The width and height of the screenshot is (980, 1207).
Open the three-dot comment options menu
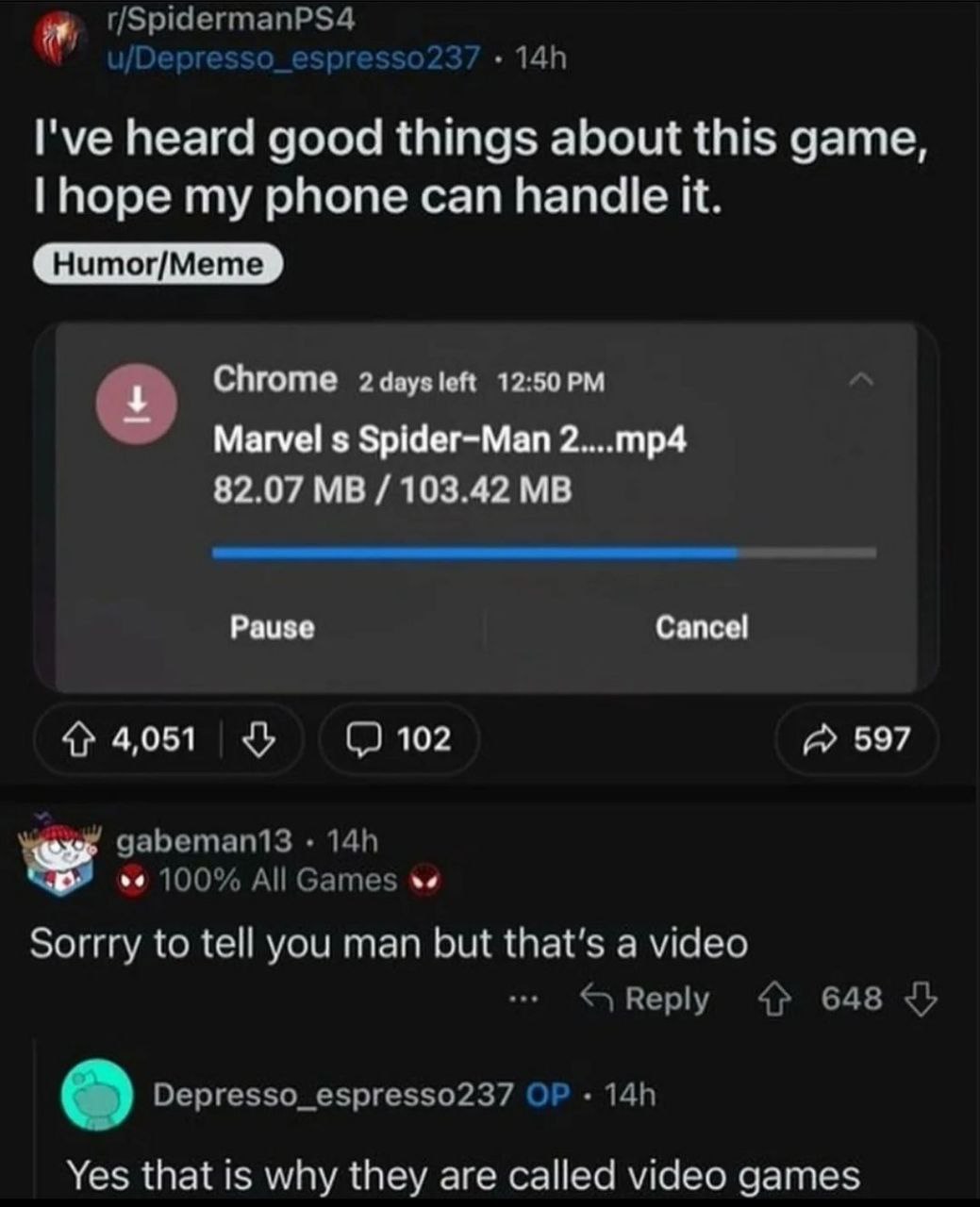(526, 999)
